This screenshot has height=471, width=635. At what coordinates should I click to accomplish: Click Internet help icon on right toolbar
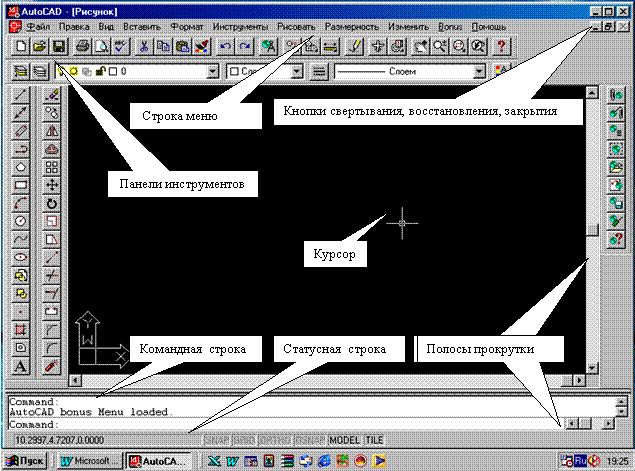coord(616,239)
